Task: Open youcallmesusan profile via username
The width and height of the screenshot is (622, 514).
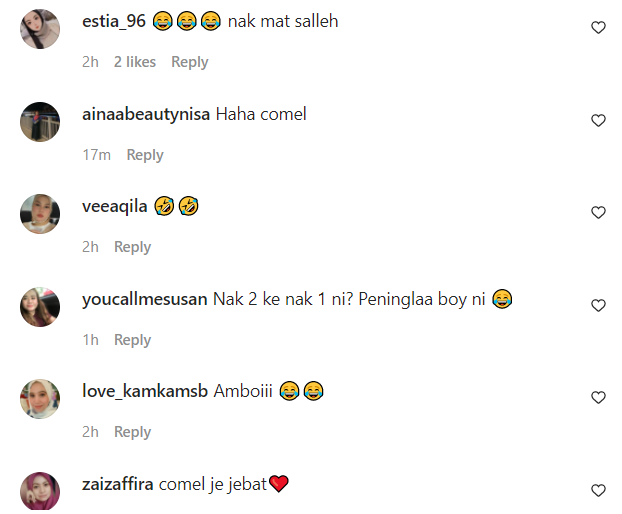Action: [x=144, y=299]
